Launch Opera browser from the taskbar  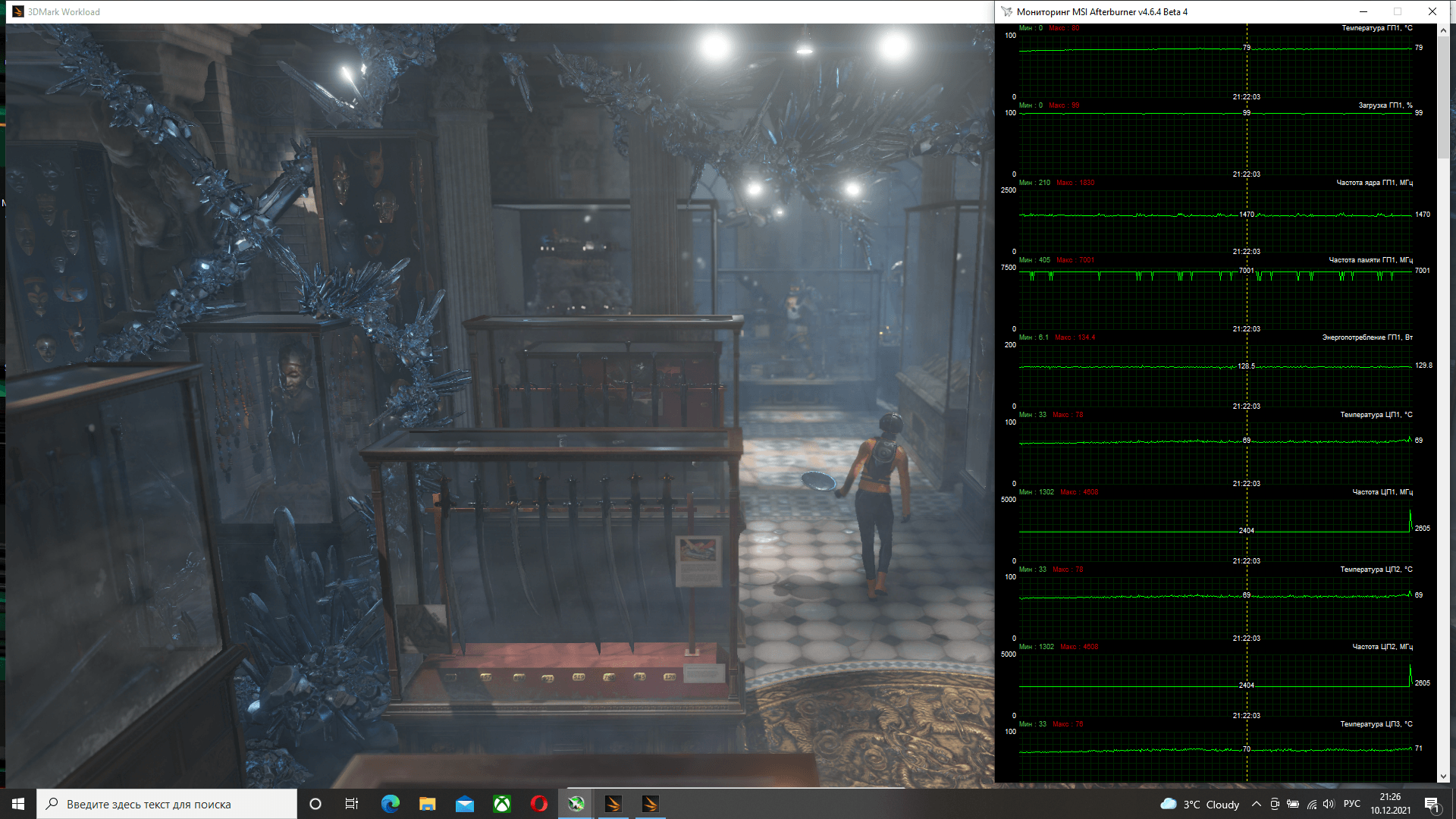click(x=539, y=804)
